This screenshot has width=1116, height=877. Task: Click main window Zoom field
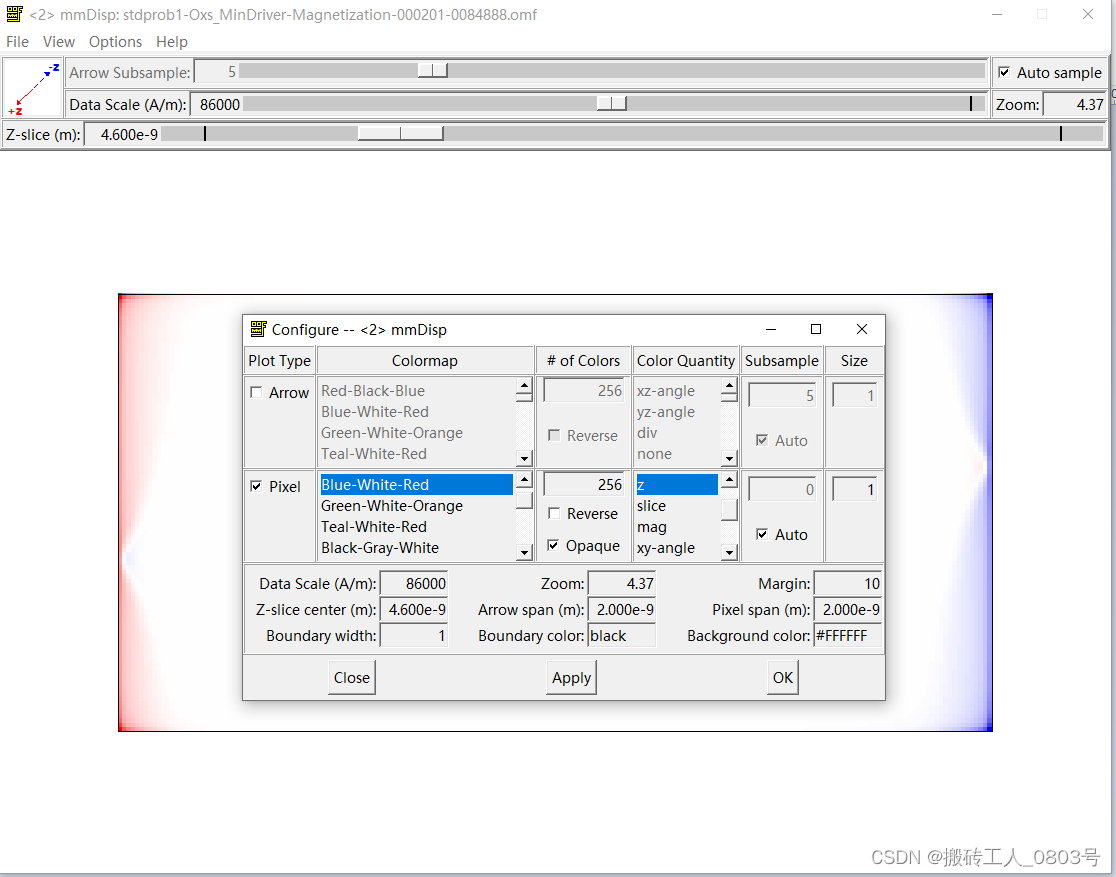(x=1074, y=105)
